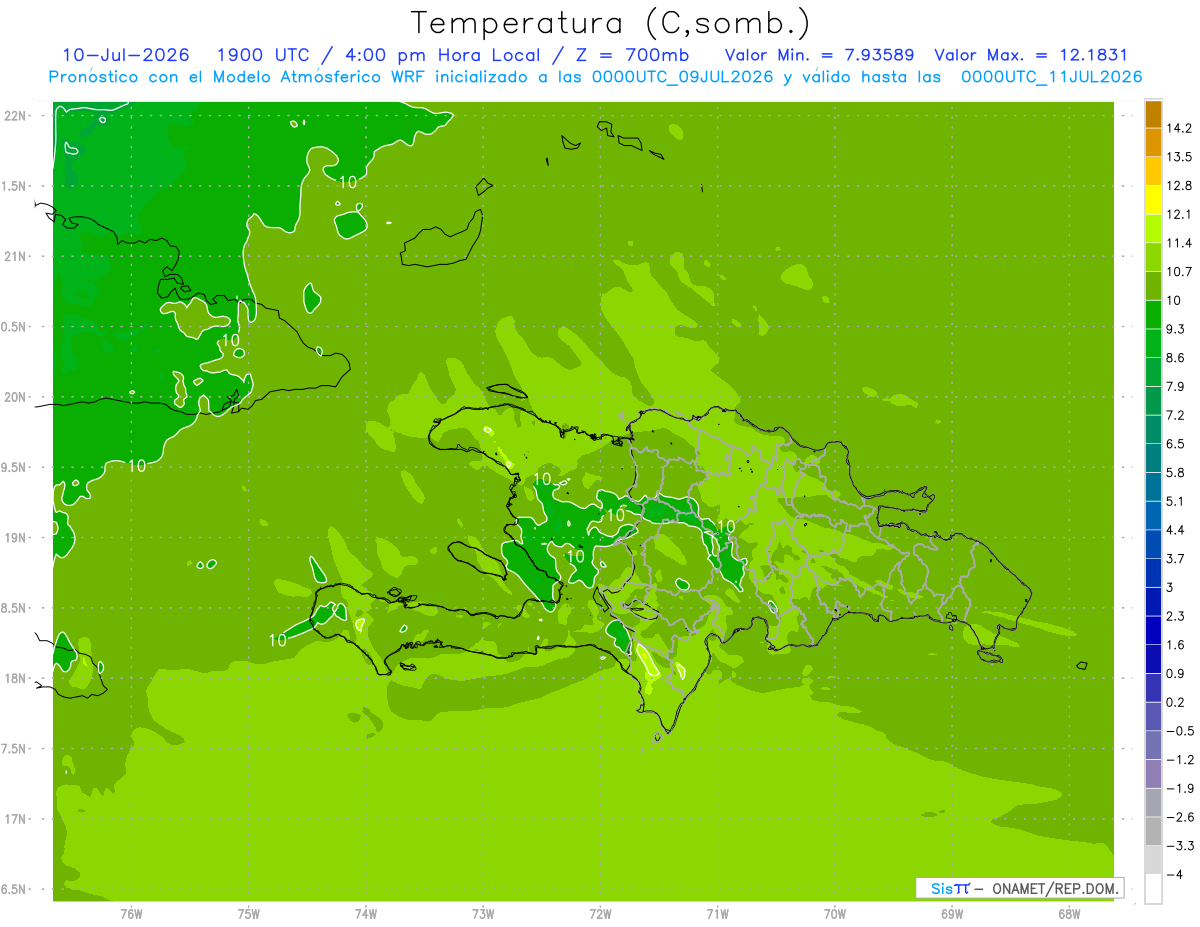Click the longitude label '74W'
Image resolution: width=1200 pixels, height=927 pixels.
pos(366,913)
